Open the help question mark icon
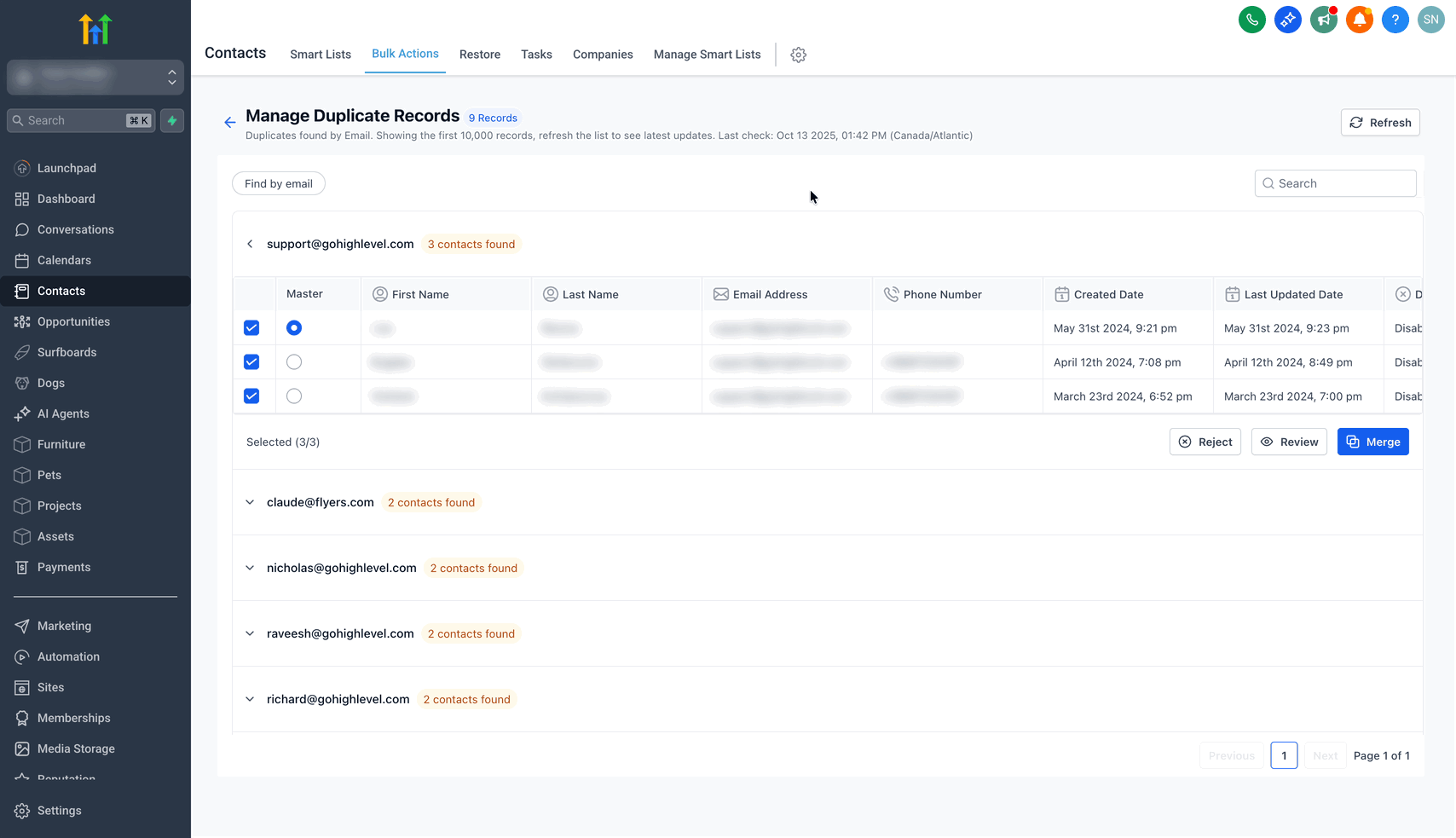1456x838 pixels. click(1395, 20)
